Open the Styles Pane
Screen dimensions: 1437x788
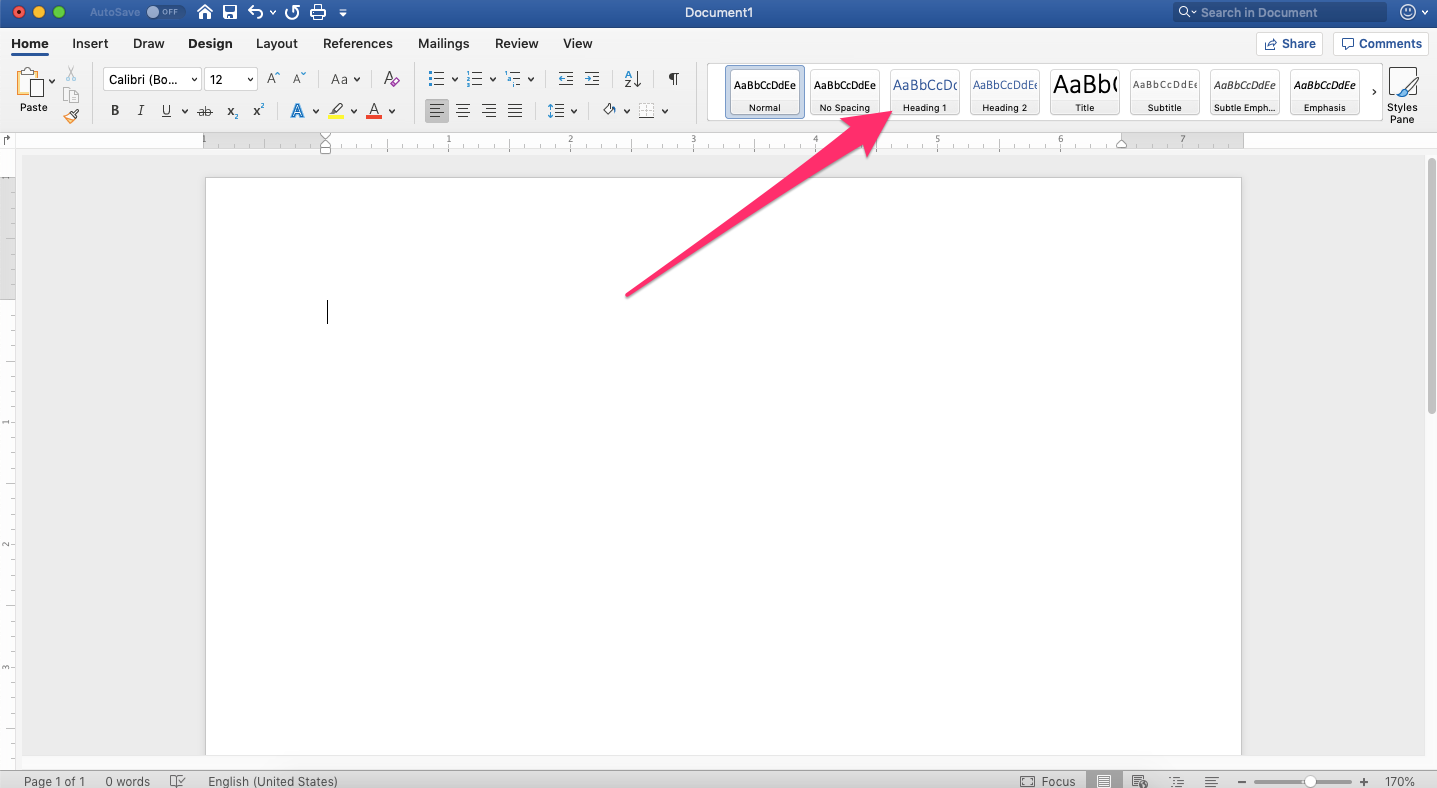click(1402, 96)
